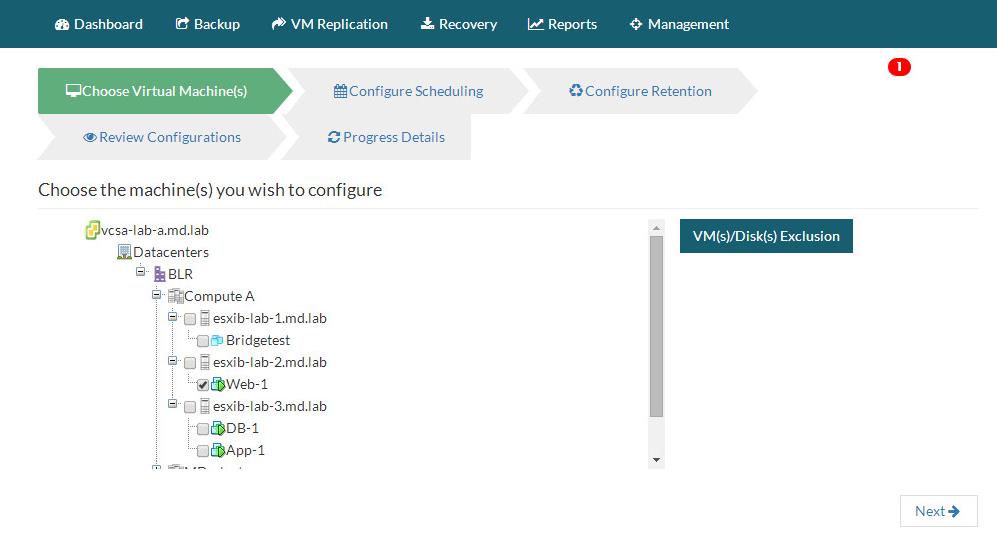This screenshot has height=533, width=997.
Task: Open the VM Replication menu
Action: click(329, 24)
